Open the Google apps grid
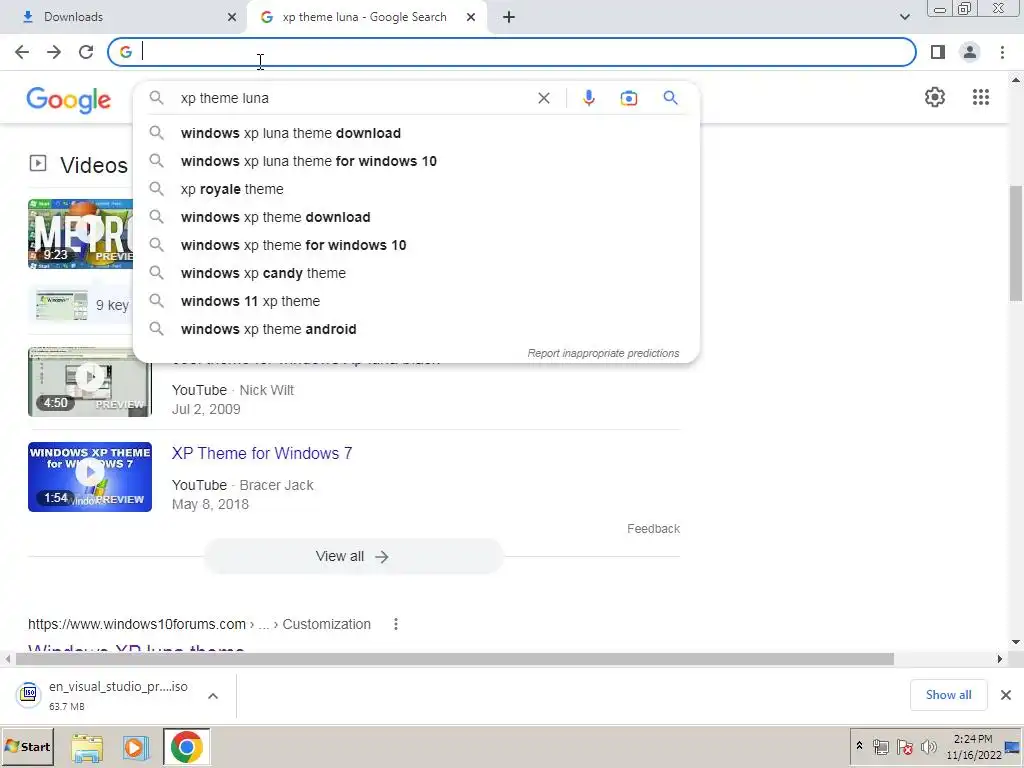 click(x=980, y=97)
